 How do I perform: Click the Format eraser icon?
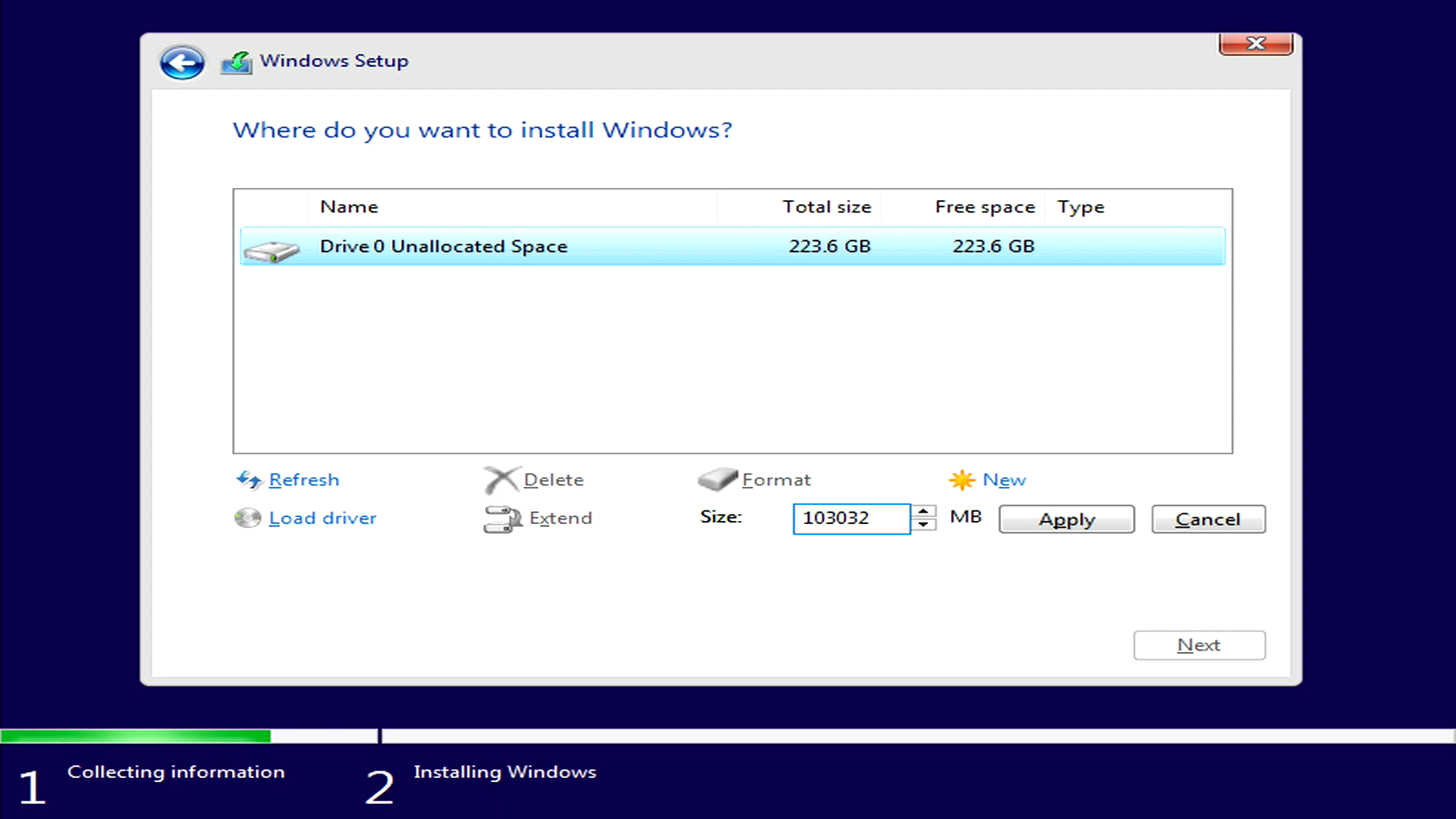tap(717, 479)
